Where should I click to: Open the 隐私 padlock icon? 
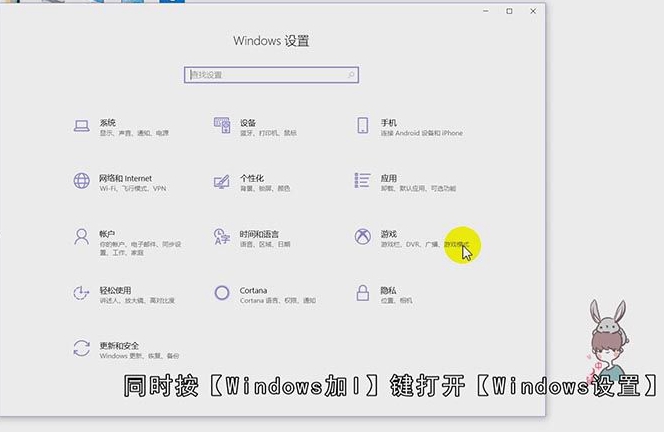click(362, 293)
